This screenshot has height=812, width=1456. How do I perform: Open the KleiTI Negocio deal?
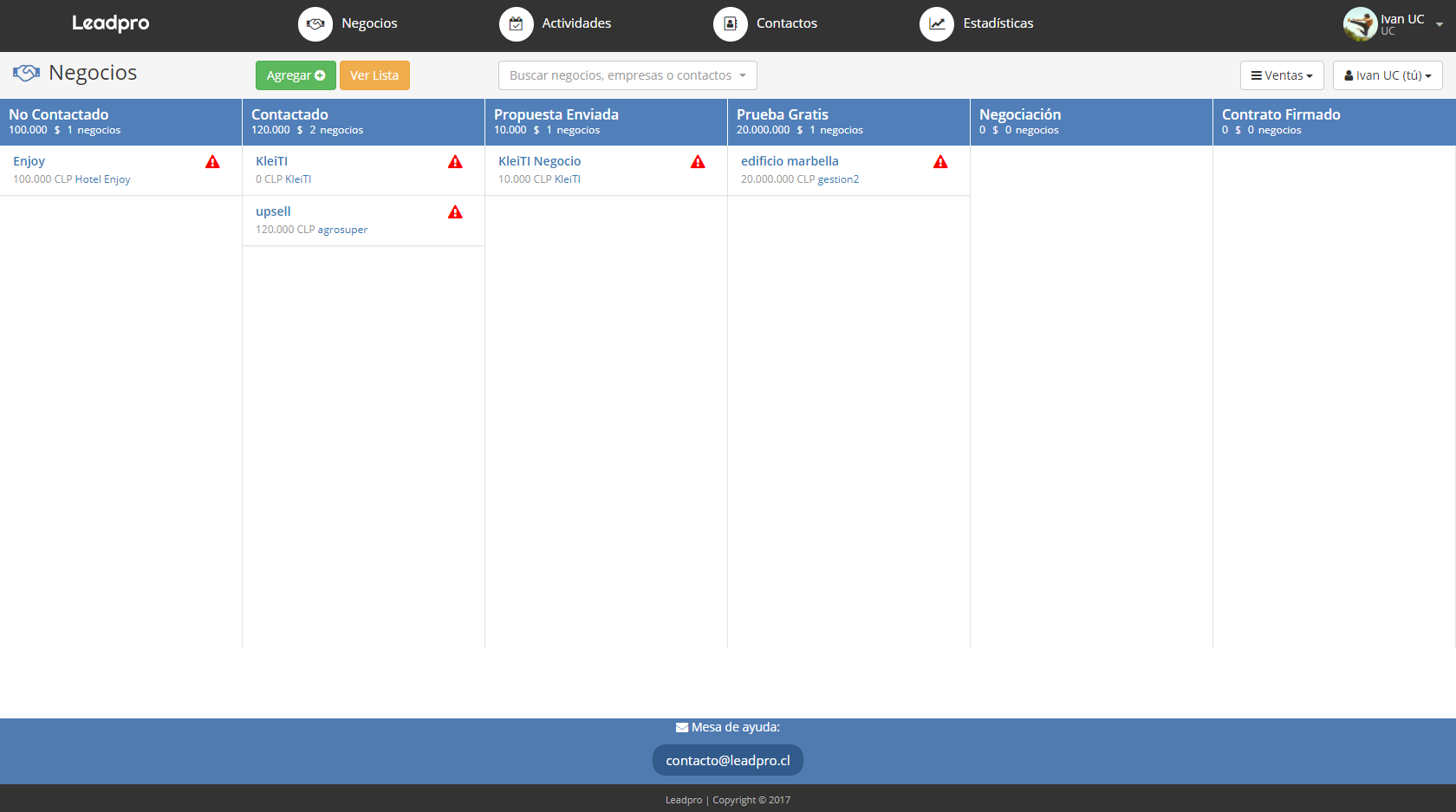pyautogui.click(x=539, y=161)
